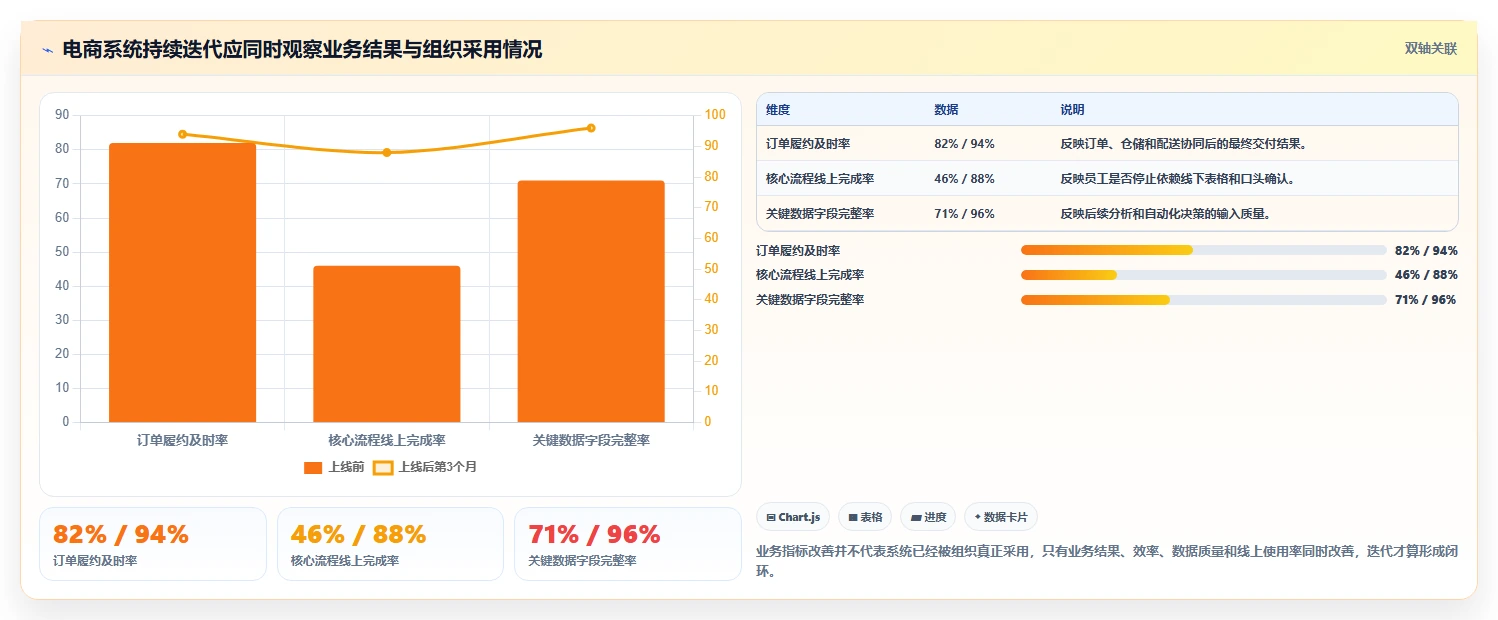Viewport: 1498px width, 620px height.
Task: Click the 82% / 94% table cell
Action: (x=964, y=144)
